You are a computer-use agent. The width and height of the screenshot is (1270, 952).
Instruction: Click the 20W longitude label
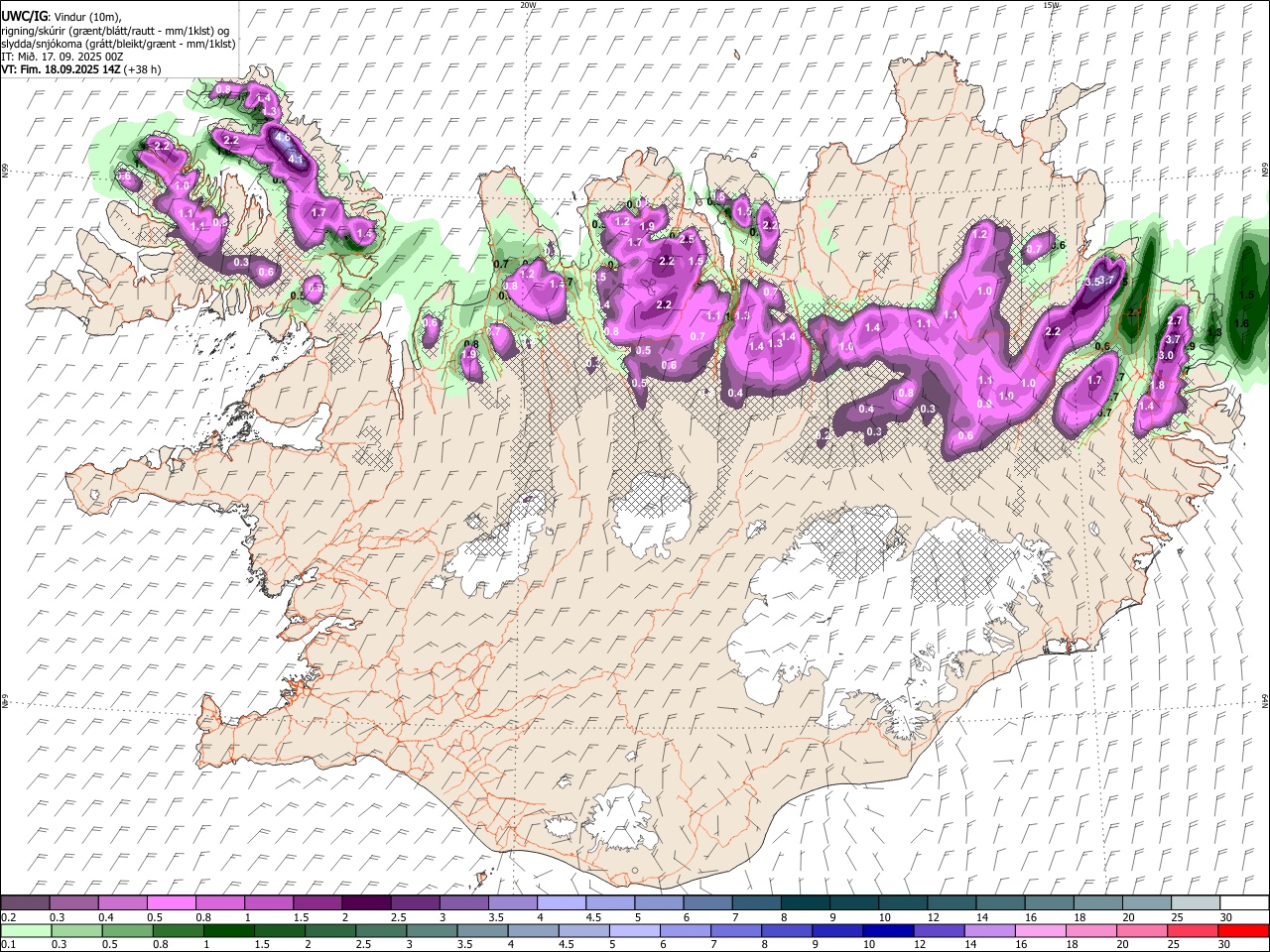(528, 5)
